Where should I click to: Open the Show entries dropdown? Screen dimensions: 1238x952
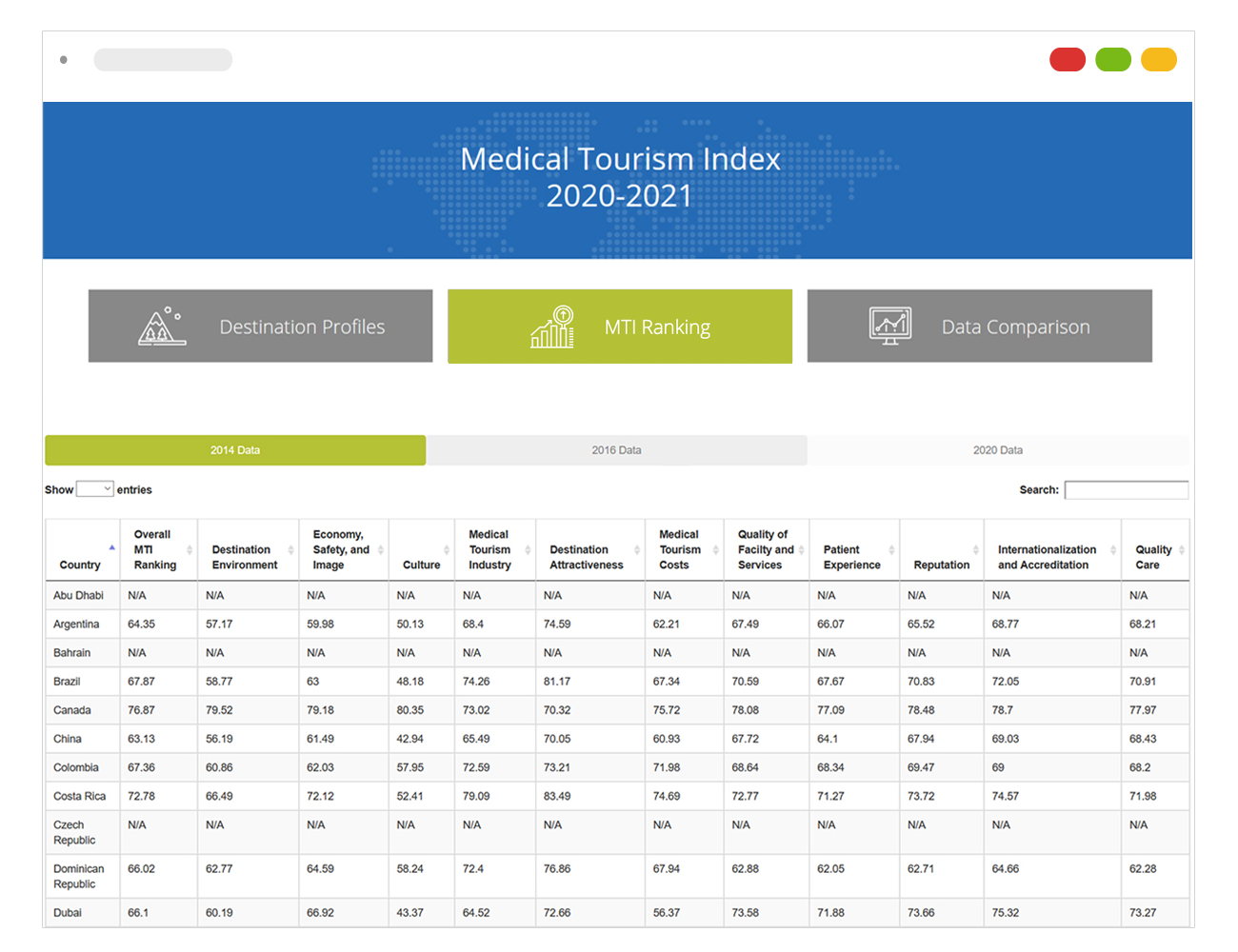(96, 489)
